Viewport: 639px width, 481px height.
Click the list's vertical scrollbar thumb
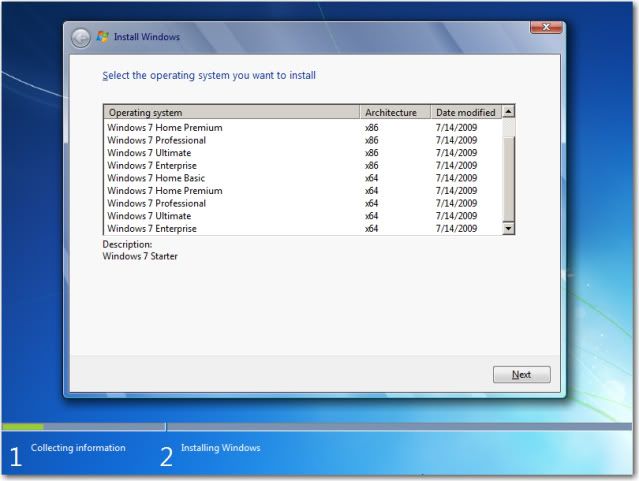(509, 179)
